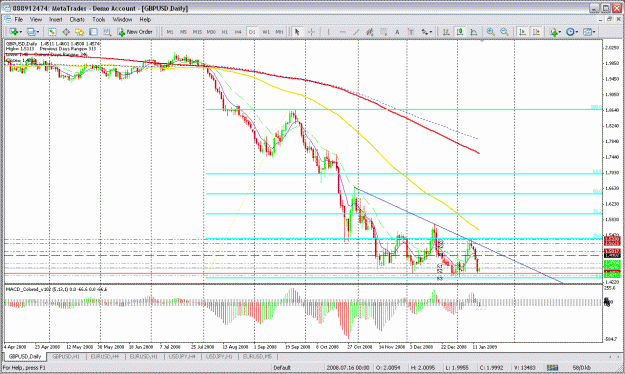The width and height of the screenshot is (625, 374).
Task: Switch chart to W1 weekly timeframe
Action: pyautogui.click(x=266, y=32)
